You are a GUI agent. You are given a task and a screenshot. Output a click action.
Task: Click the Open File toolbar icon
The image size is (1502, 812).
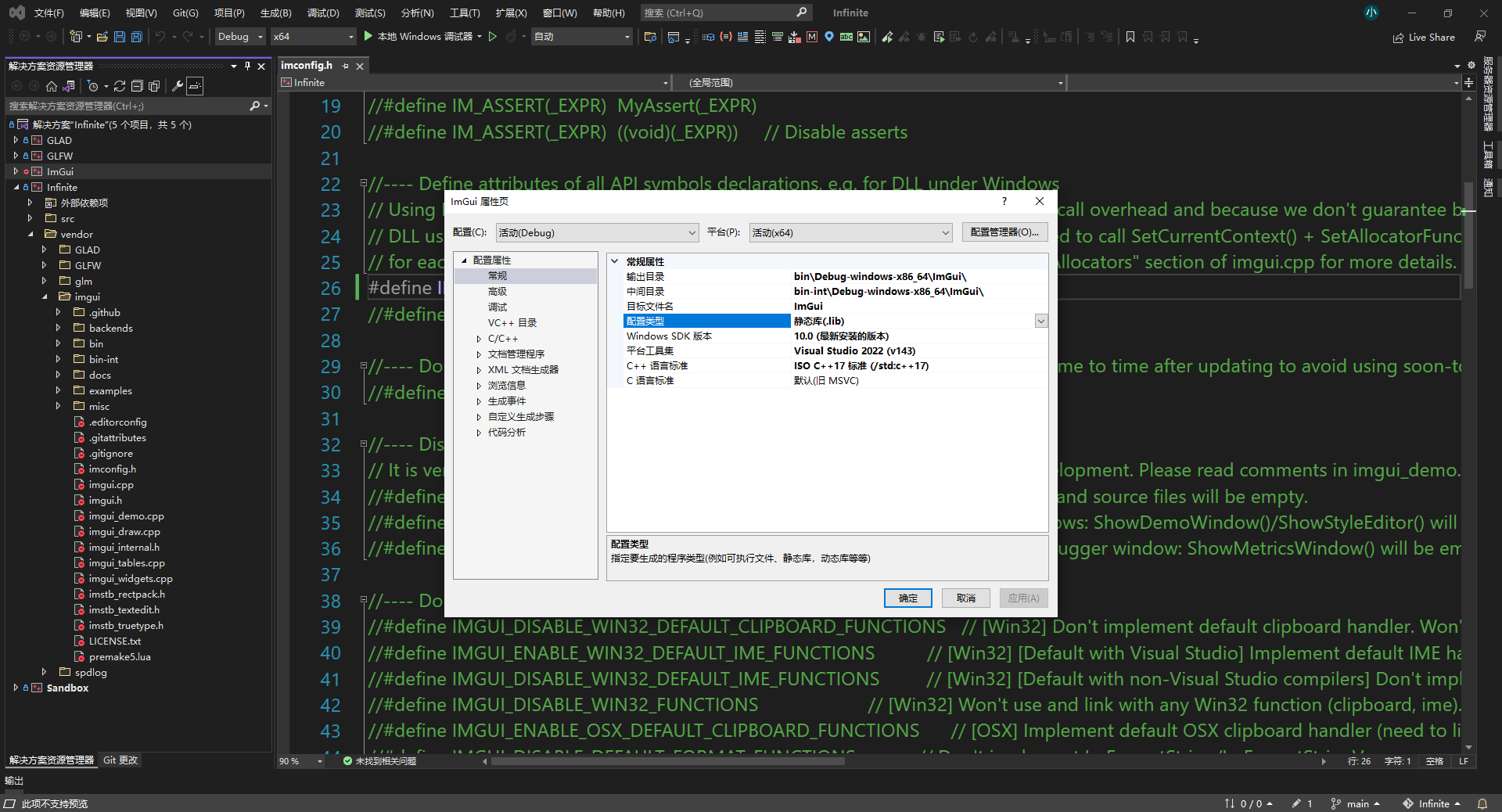102,37
